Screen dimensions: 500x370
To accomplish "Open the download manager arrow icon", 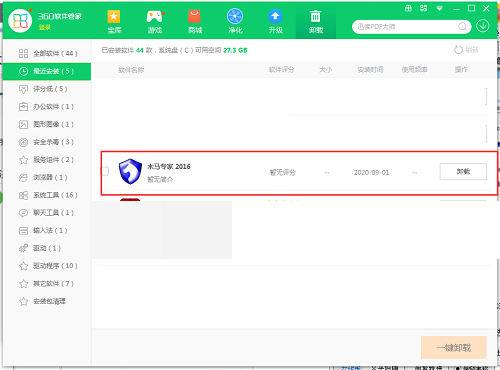I will click(x=482, y=26).
